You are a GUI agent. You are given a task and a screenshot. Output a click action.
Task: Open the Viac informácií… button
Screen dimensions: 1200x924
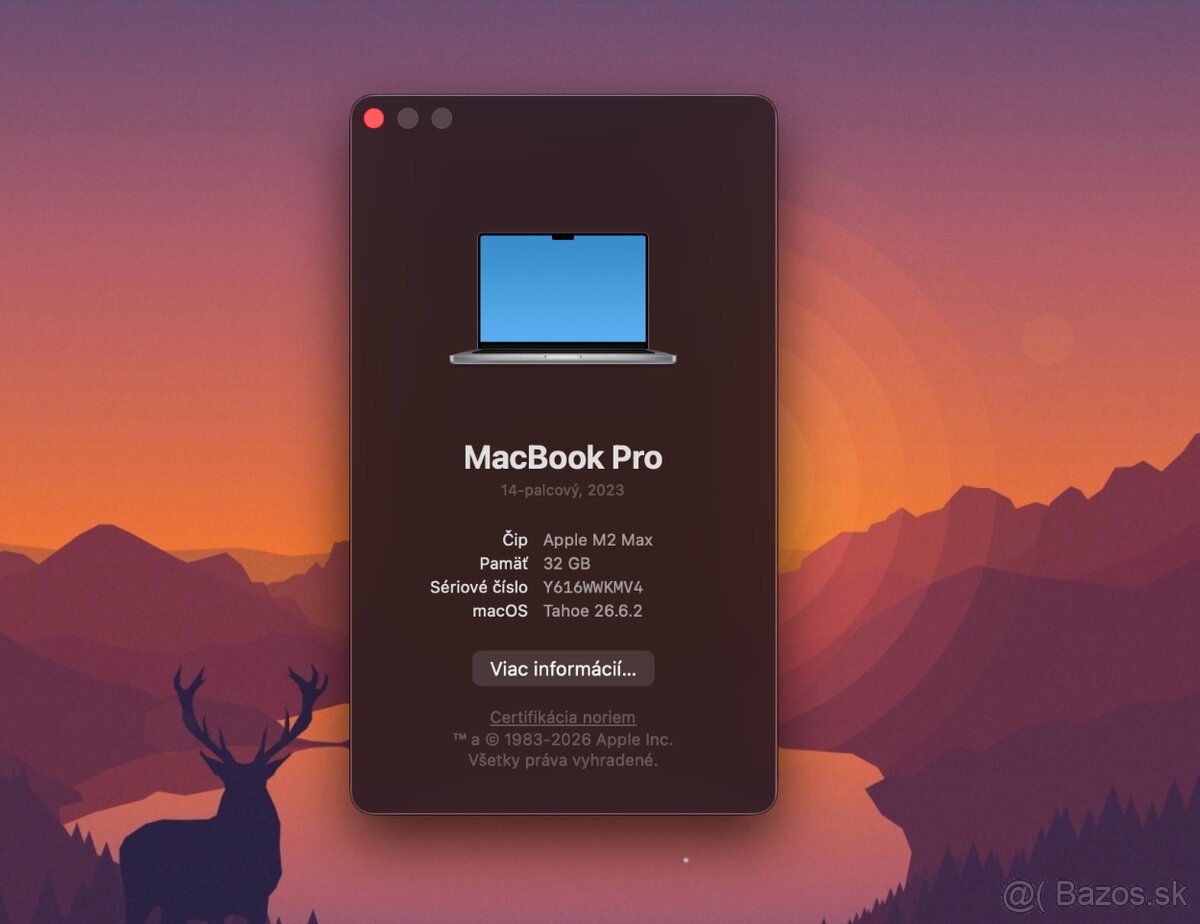[x=563, y=669]
